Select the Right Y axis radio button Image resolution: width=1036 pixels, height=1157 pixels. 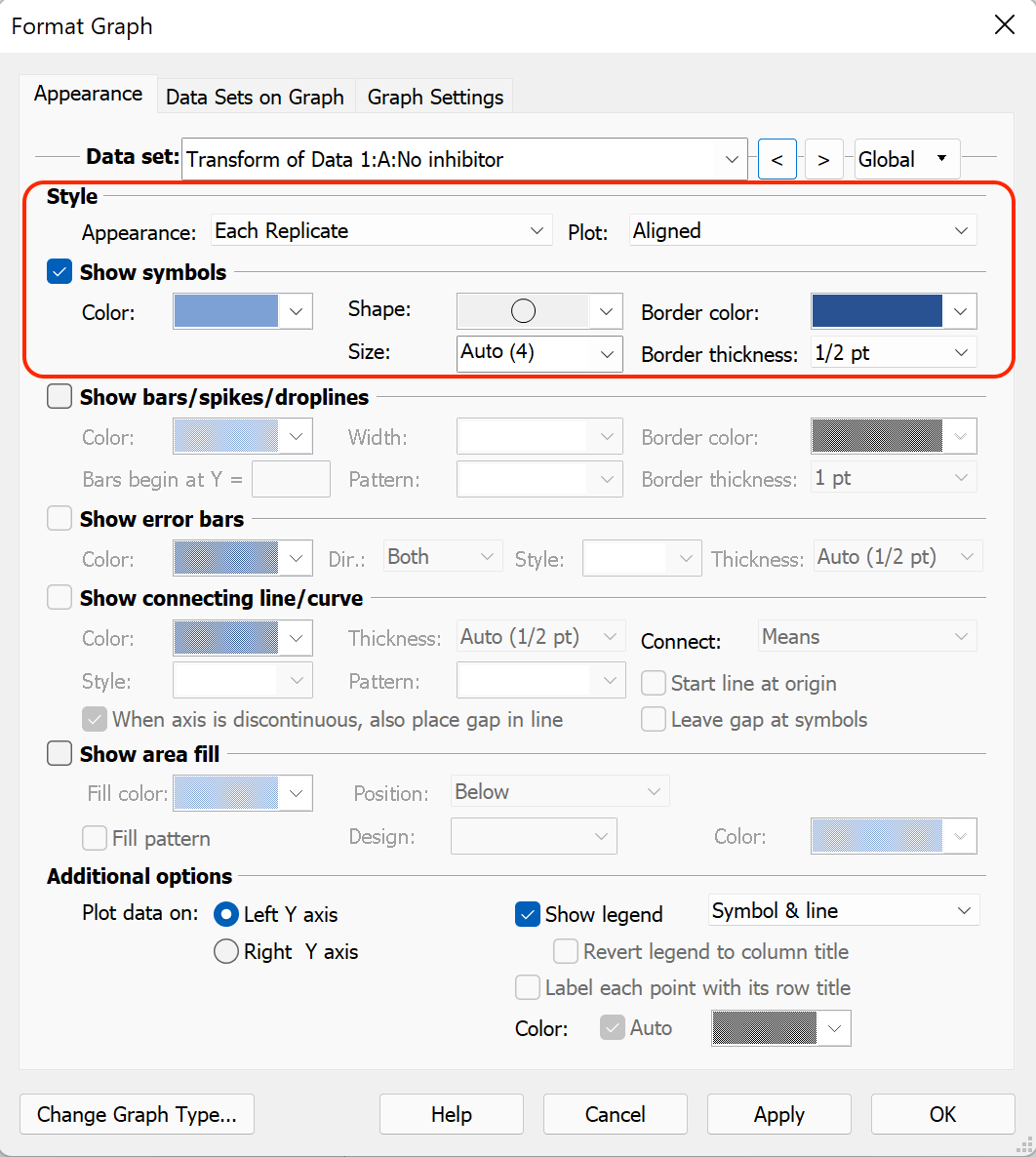pyautogui.click(x=225, y=951)
